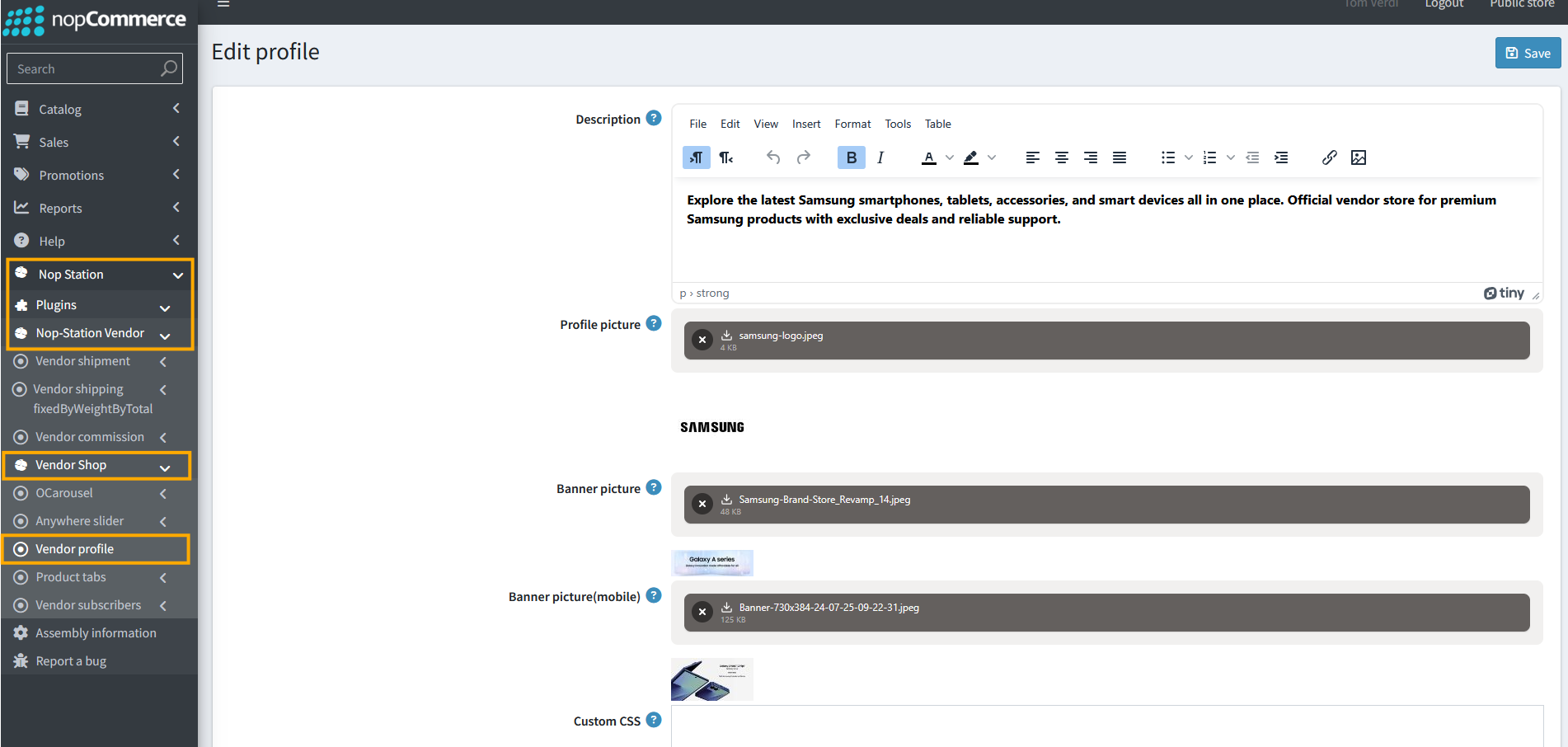Remove Samsung-Brand-Store_Revamp_14.jpeg banner

pos(702,504)
